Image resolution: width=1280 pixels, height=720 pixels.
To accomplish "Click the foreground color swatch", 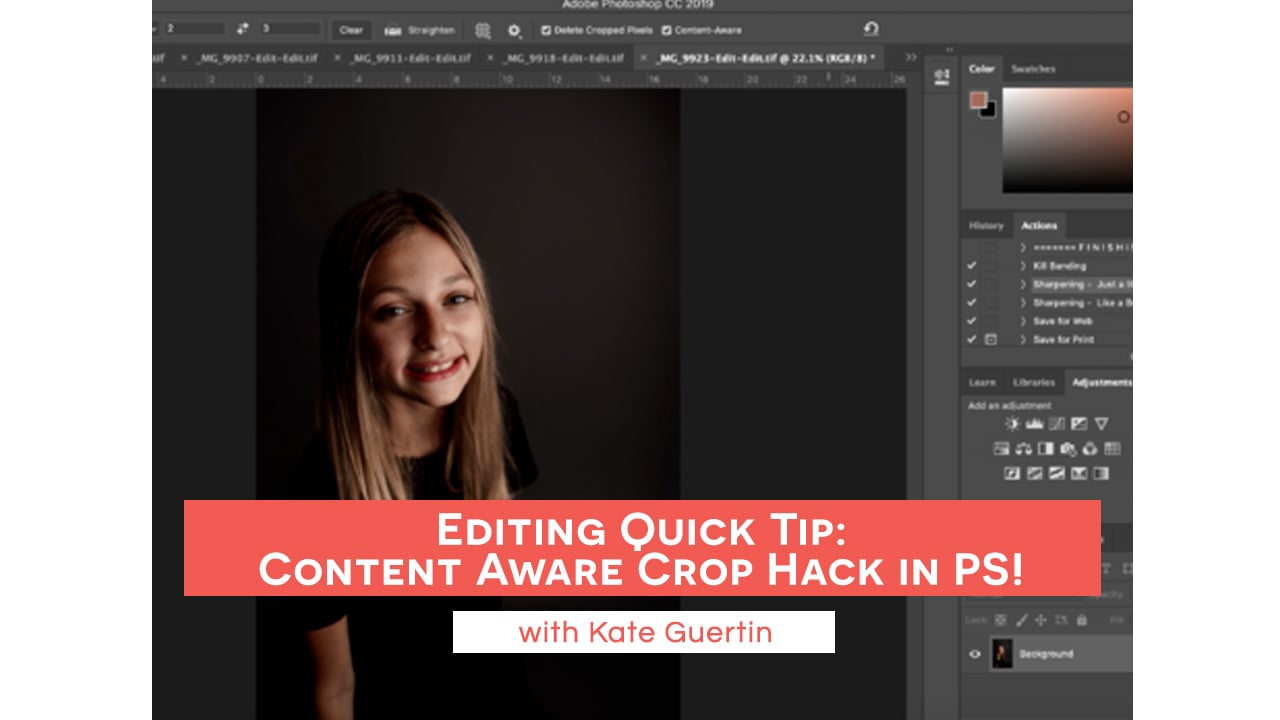I will pos(977,100).
